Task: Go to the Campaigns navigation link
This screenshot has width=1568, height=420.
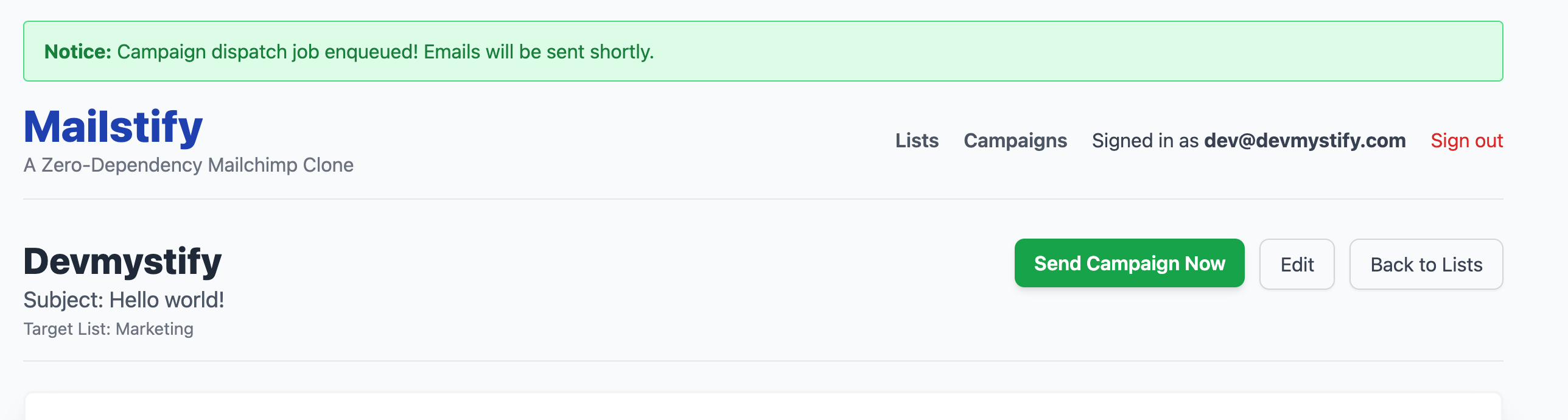Action: [1015, 141]
